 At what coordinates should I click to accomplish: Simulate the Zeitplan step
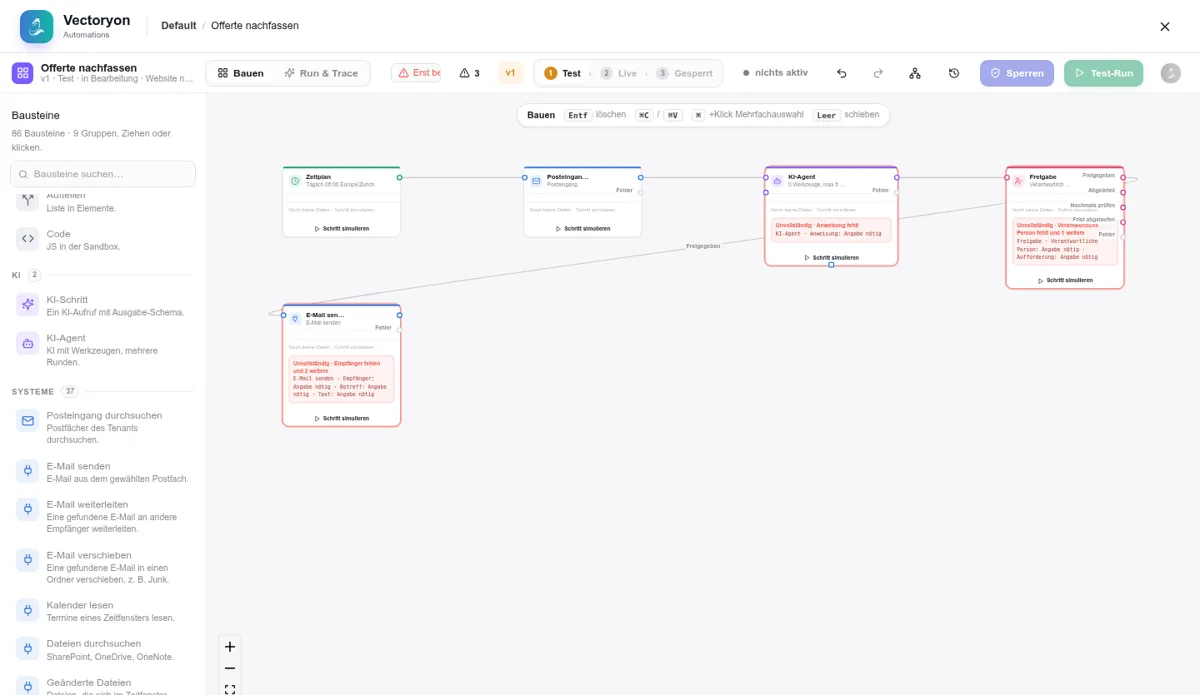[x=341, y=228]
